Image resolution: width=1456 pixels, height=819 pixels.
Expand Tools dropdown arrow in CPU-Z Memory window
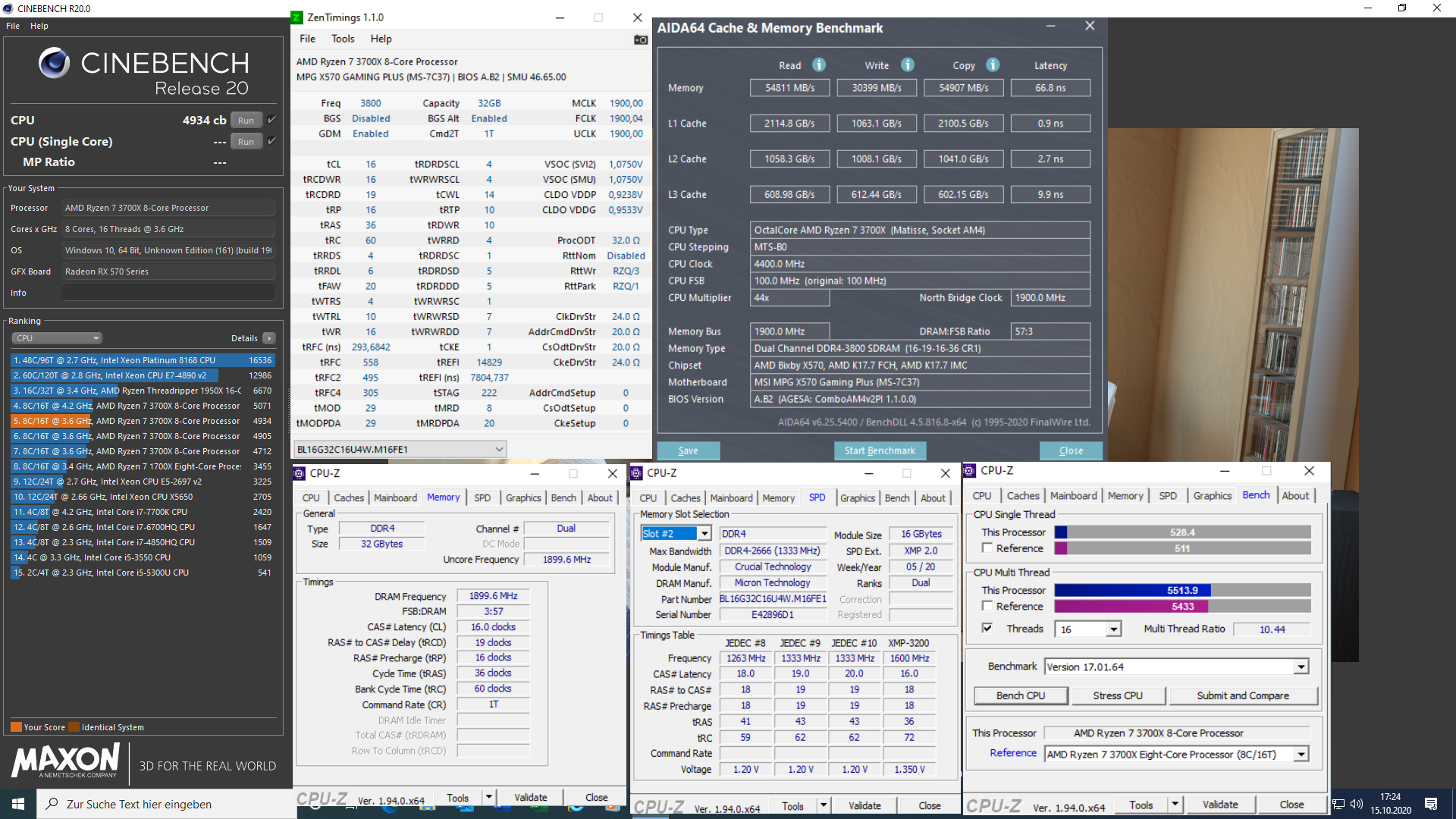click(x=489, y=797)
